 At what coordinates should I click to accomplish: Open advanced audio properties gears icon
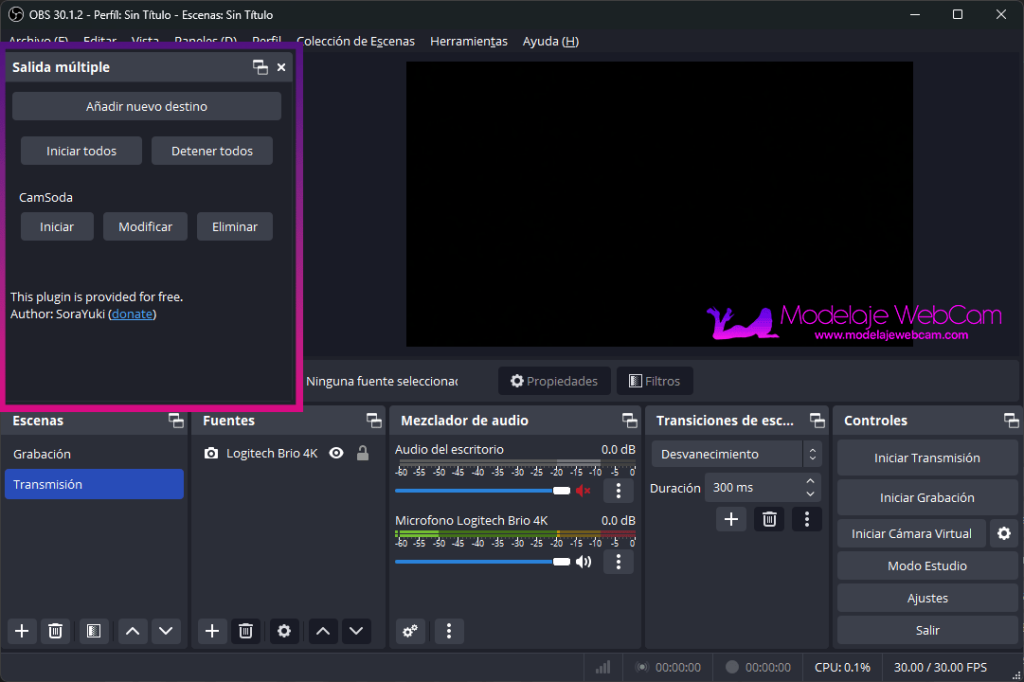[410, 631]
